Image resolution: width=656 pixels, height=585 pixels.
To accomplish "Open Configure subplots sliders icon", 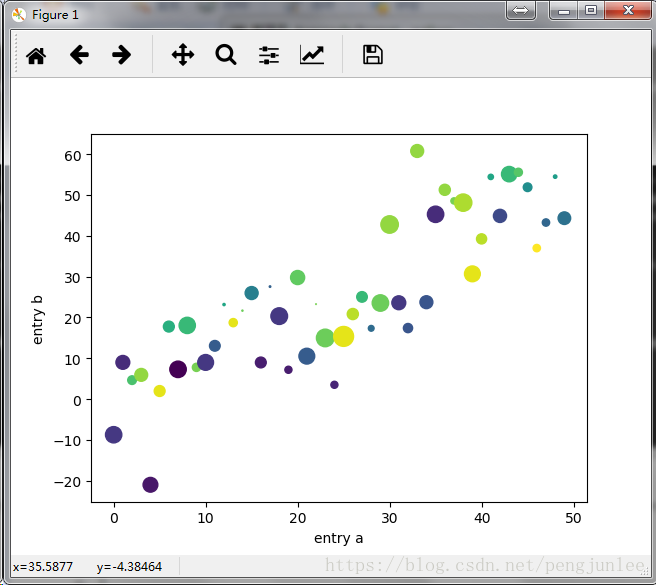I will coord(269,55).
